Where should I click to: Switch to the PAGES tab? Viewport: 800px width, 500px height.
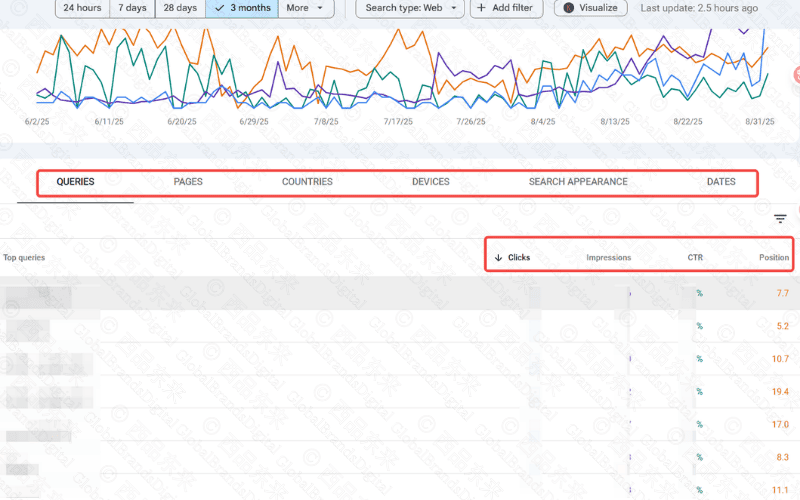pyautogui.click(x=188, y=182)
